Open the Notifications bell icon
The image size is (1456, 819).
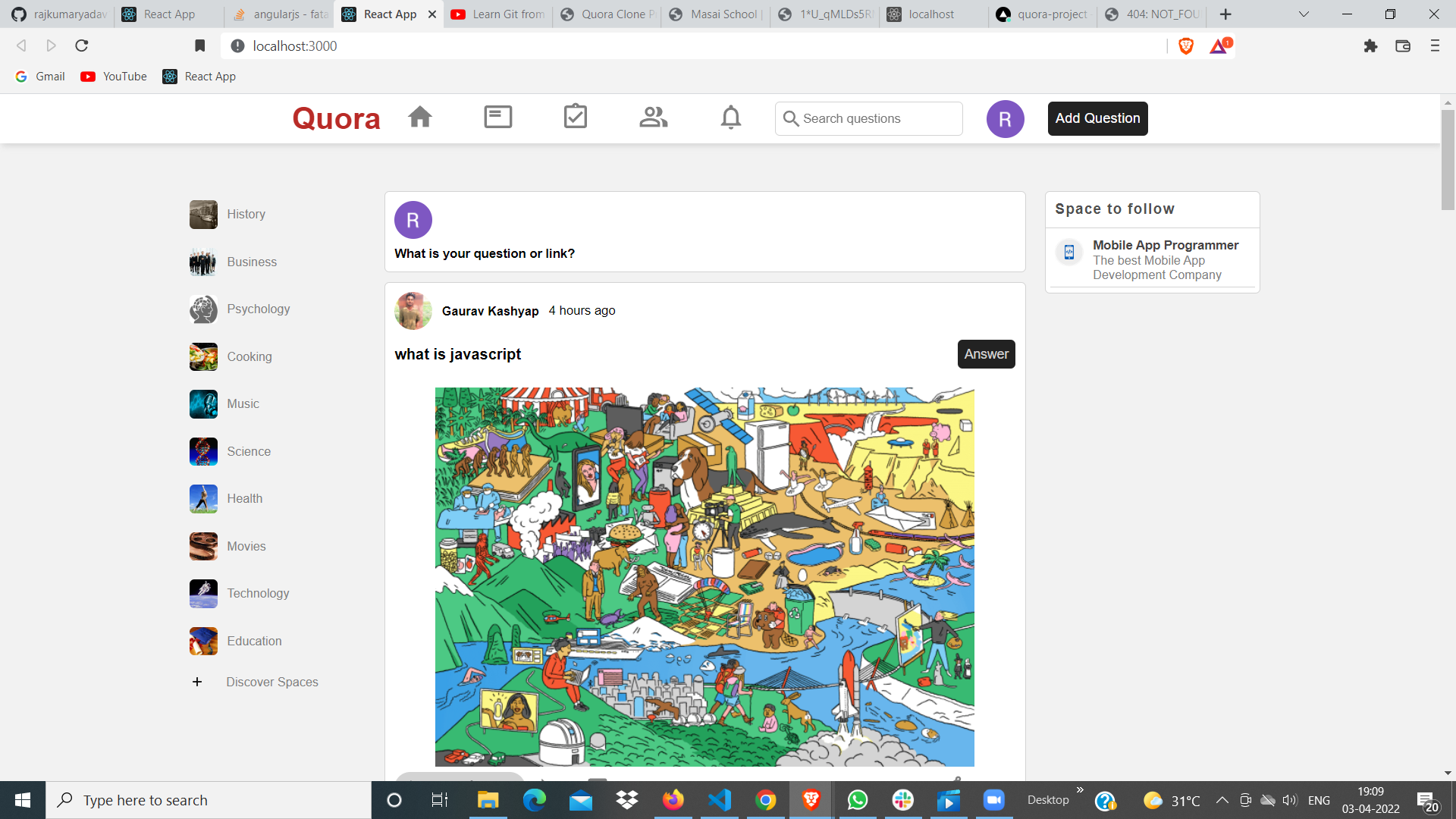click(731, 118)
